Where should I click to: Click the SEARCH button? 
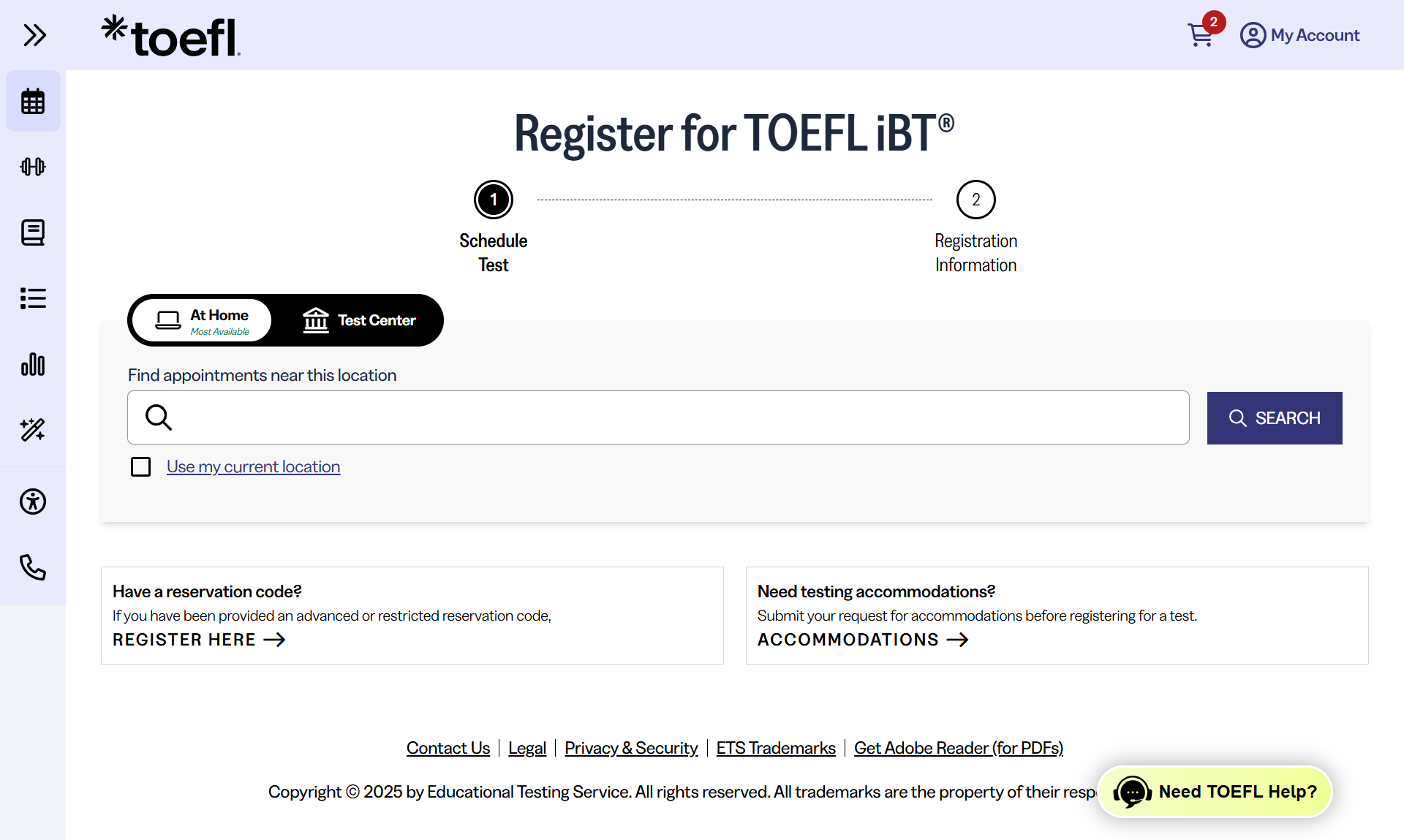[x=1275, y=418]
